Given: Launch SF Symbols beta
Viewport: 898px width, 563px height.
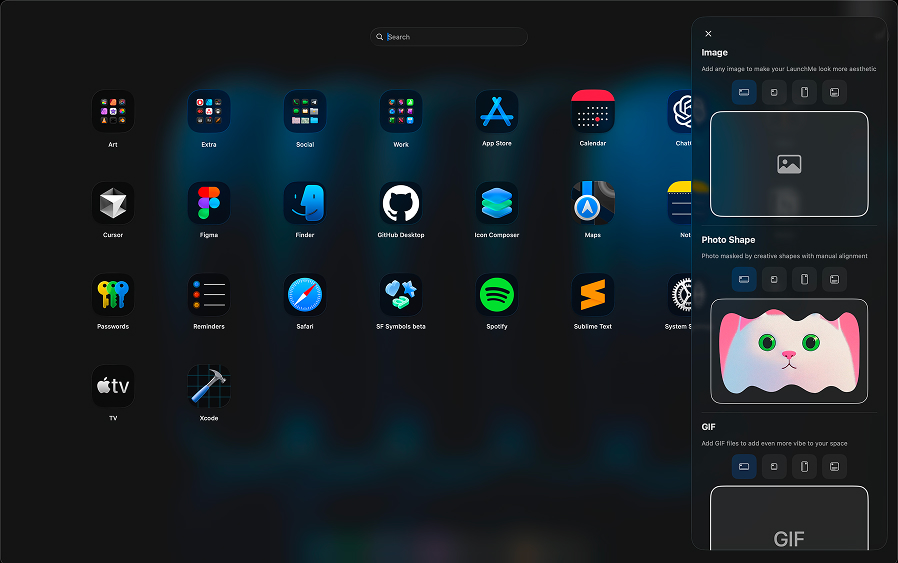Looking at the screenshot, I should click(401, 294).
